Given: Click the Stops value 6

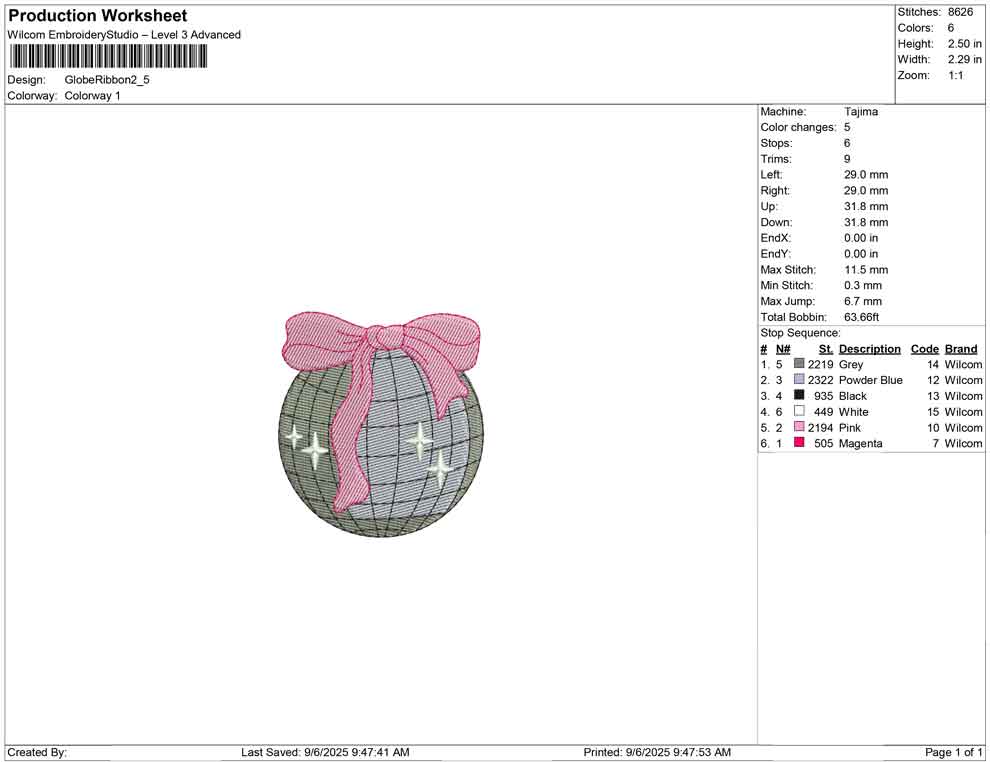Looking at the screenshot, I should (847, 143).
